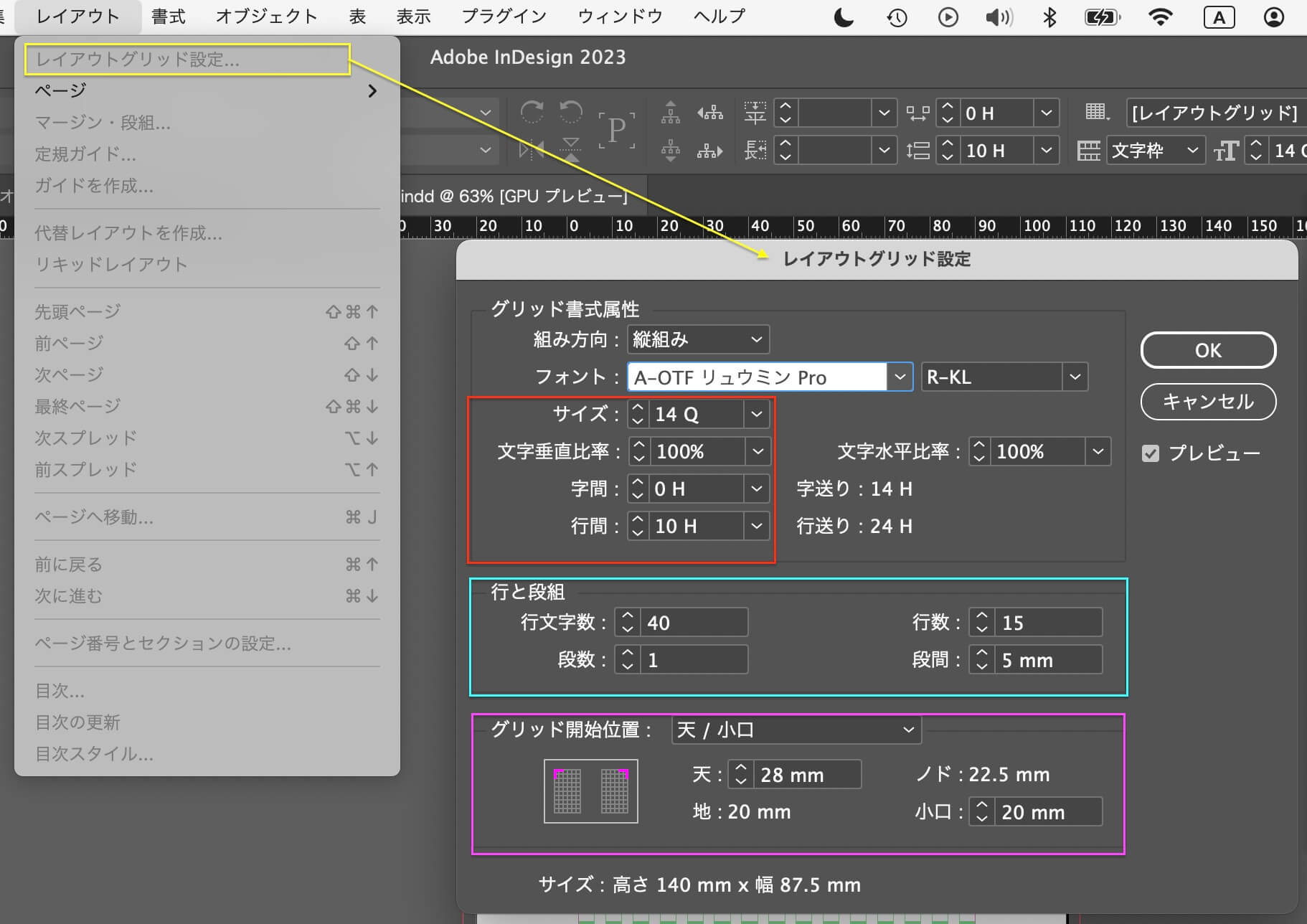This screenshot has width=1307, height=924.
Task: Click the Do Not Disturb moon icon
Action: (844, 17)
